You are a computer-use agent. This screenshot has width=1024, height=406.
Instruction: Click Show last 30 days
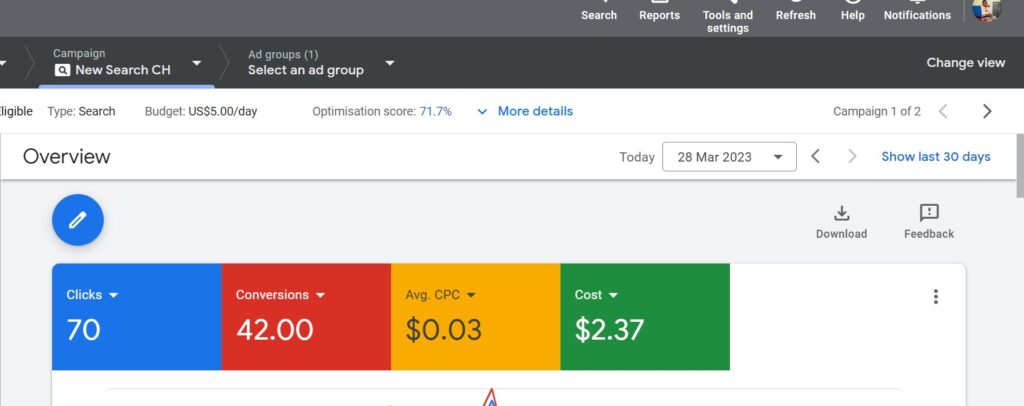(936, 157)
